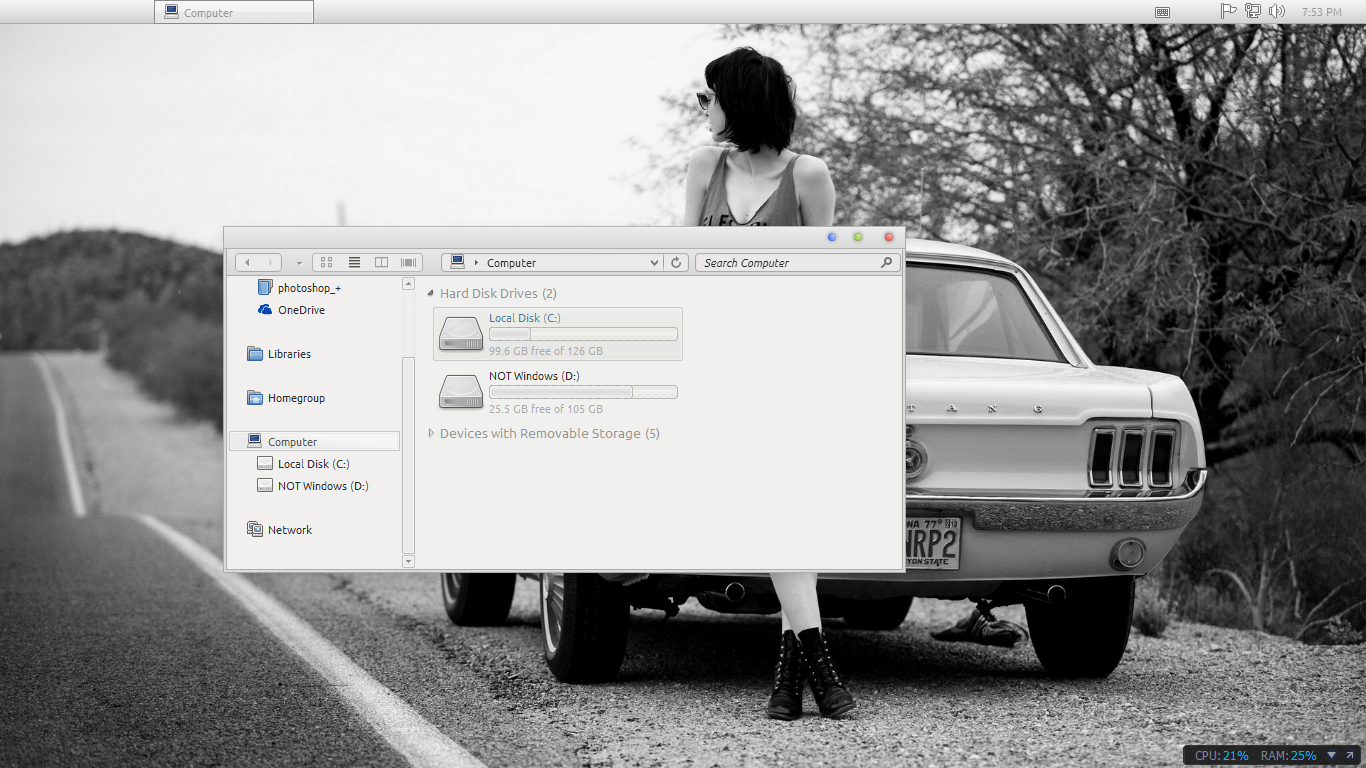Open the volume speaker tray icon

pyautogui.click(x=1277, y=11)
